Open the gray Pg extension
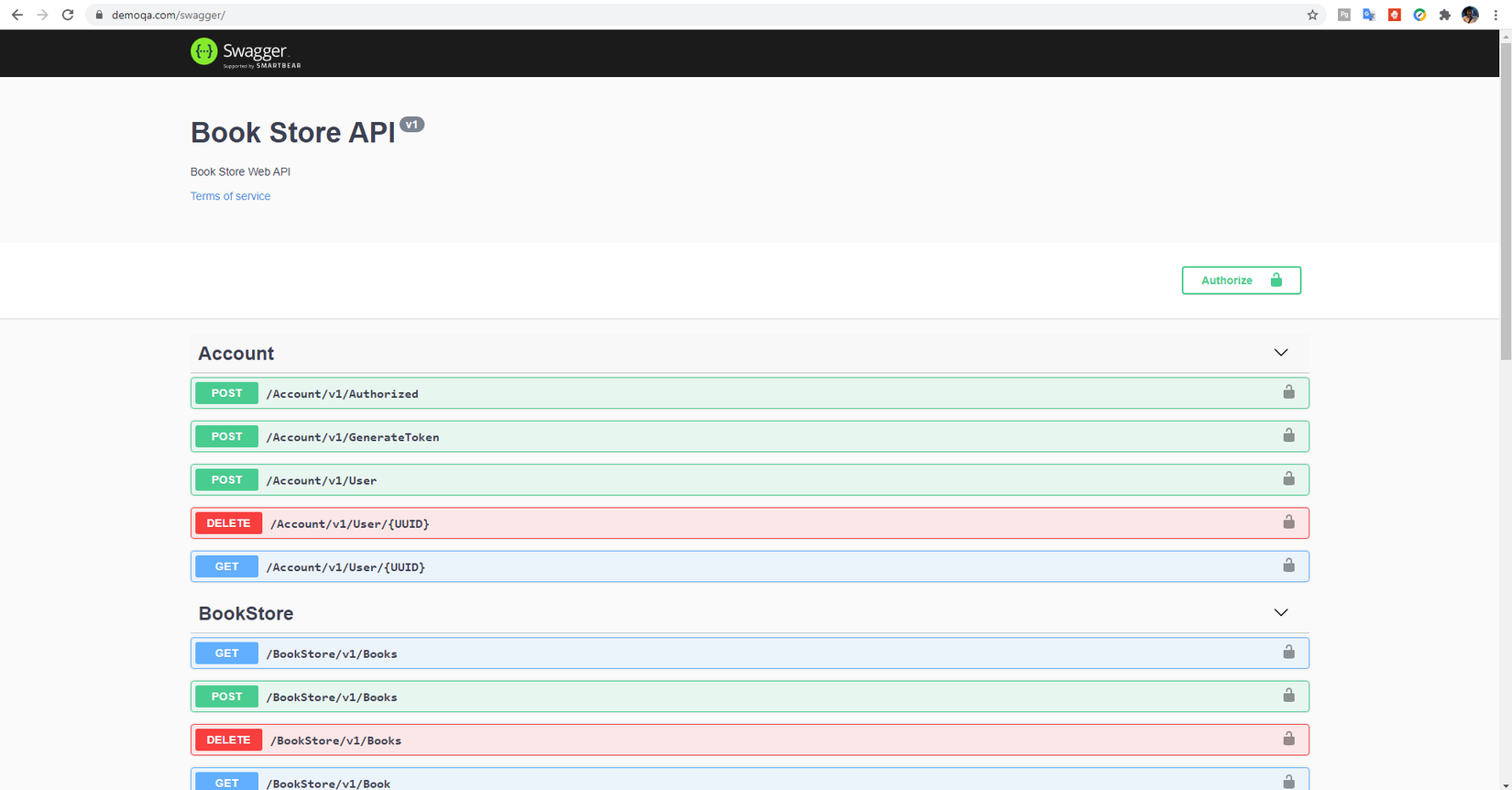Viewport: 1512px width, 790px height. [1344, 15]
